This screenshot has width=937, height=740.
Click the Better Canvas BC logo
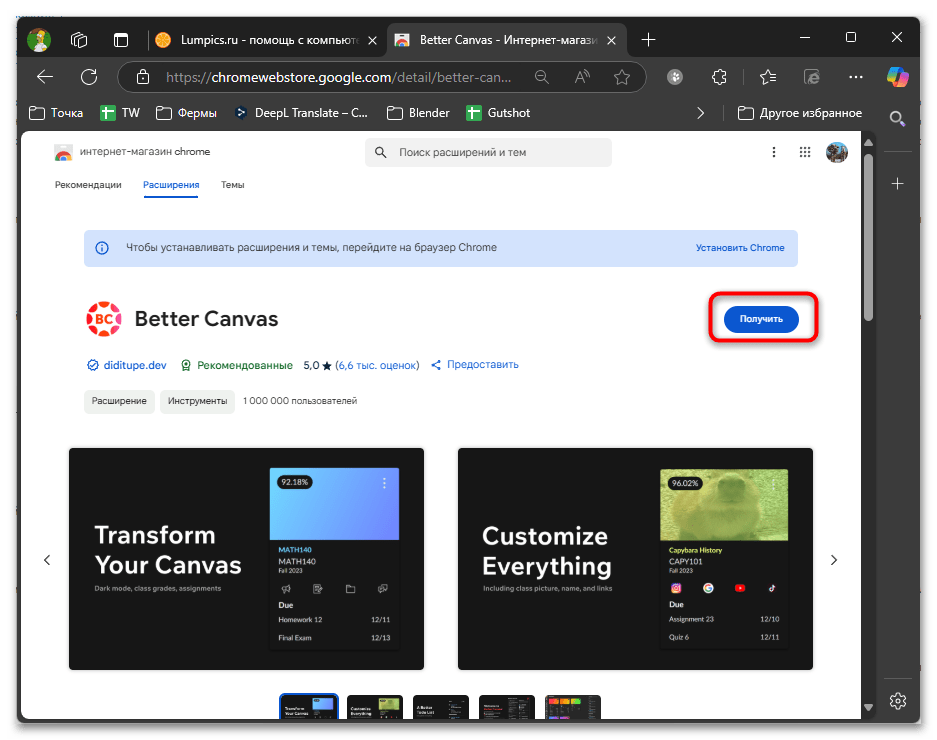pos(104,319)
